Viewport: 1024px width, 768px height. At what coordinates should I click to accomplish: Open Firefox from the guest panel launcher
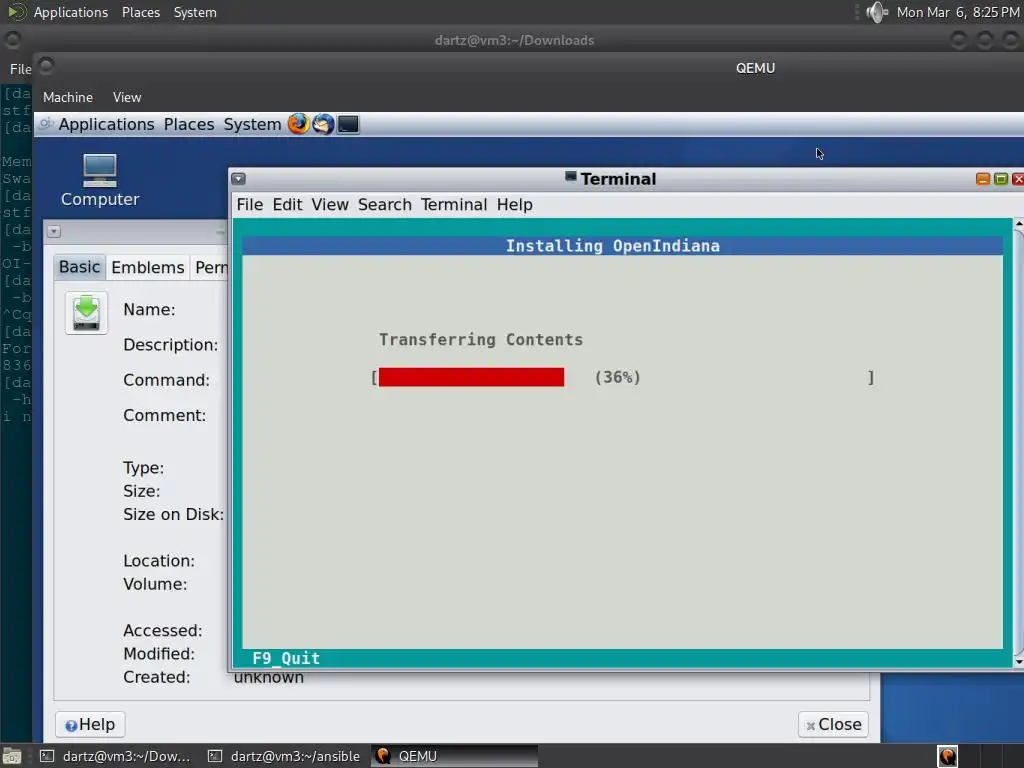tap(298, 124)
